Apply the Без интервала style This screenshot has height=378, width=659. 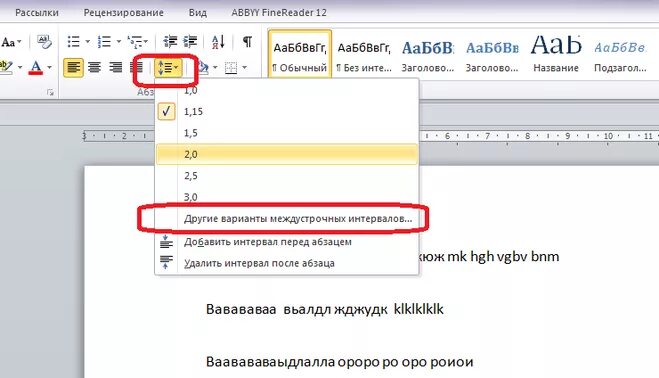(364, 54)
